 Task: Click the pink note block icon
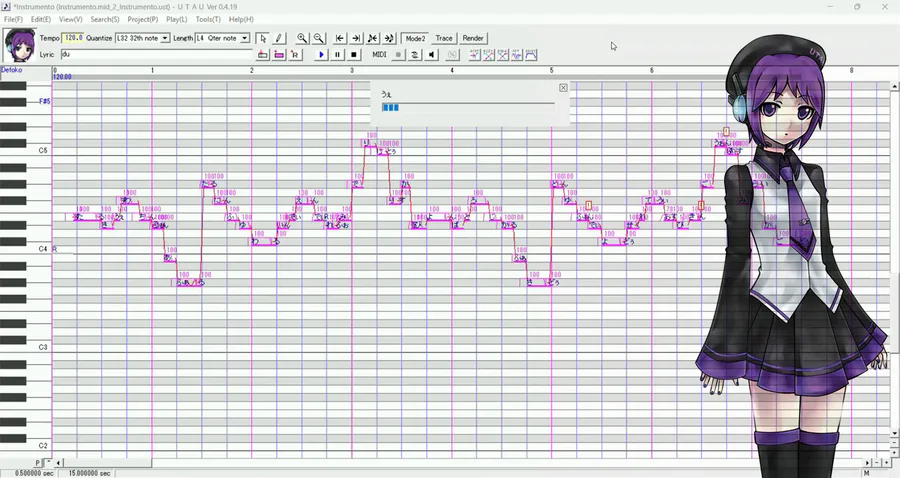coord(279,55)
